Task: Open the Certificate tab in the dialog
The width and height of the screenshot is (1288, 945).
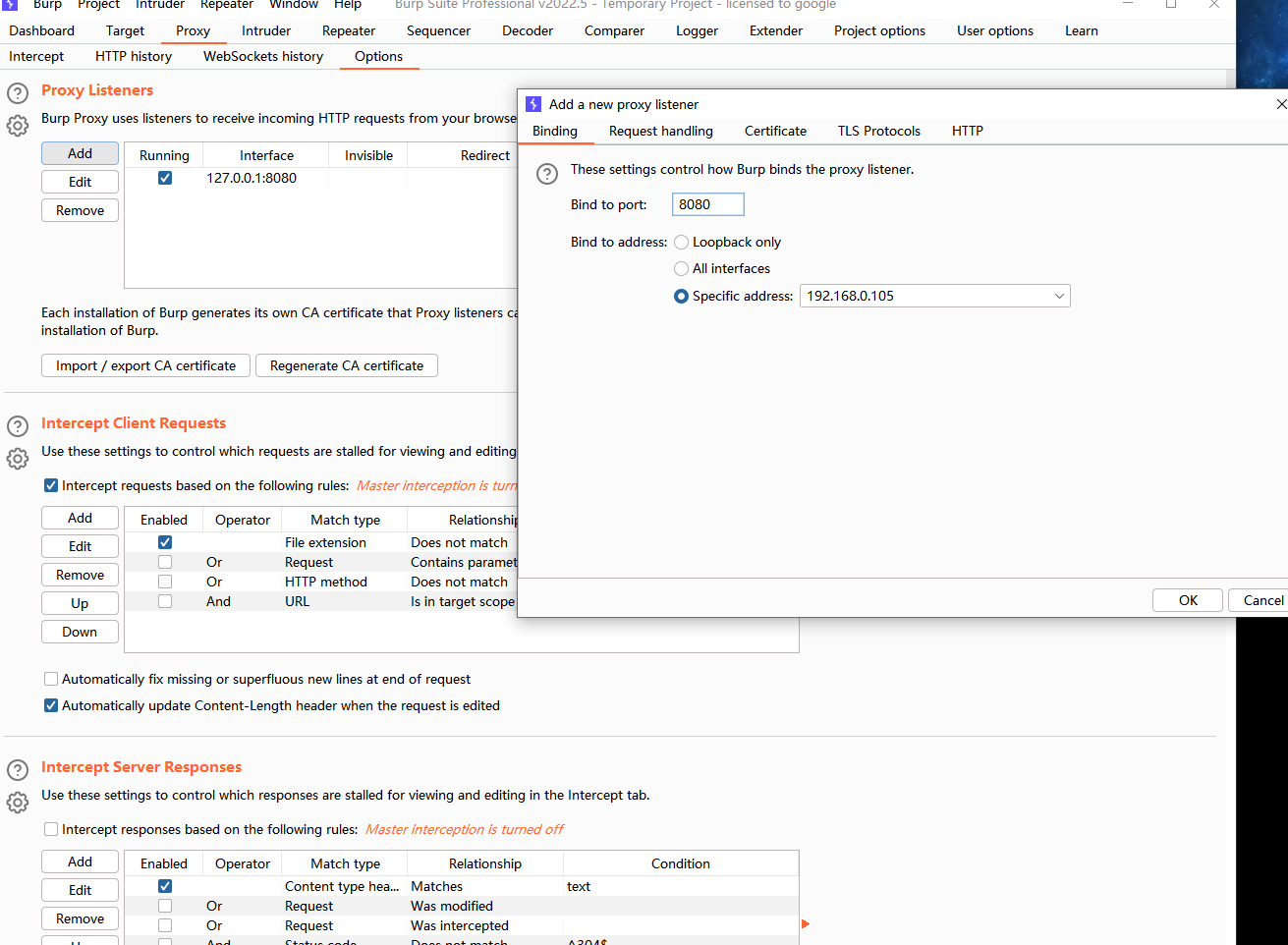Action: (x=776, y=131)
